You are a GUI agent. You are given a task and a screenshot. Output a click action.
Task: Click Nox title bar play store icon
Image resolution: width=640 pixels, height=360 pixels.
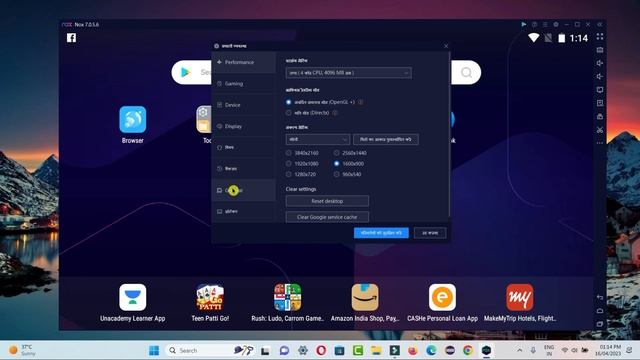pos(524,24)
